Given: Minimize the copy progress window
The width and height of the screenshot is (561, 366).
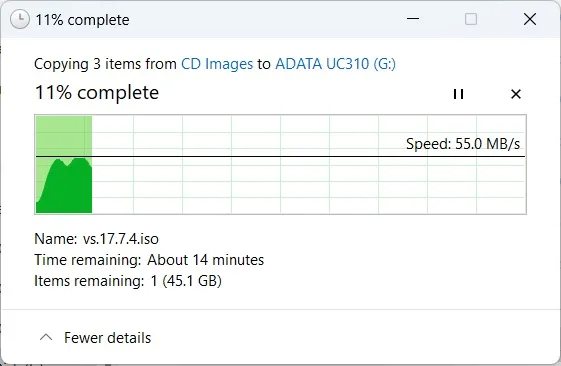Looking at the screenshot, I should point(413,19).
